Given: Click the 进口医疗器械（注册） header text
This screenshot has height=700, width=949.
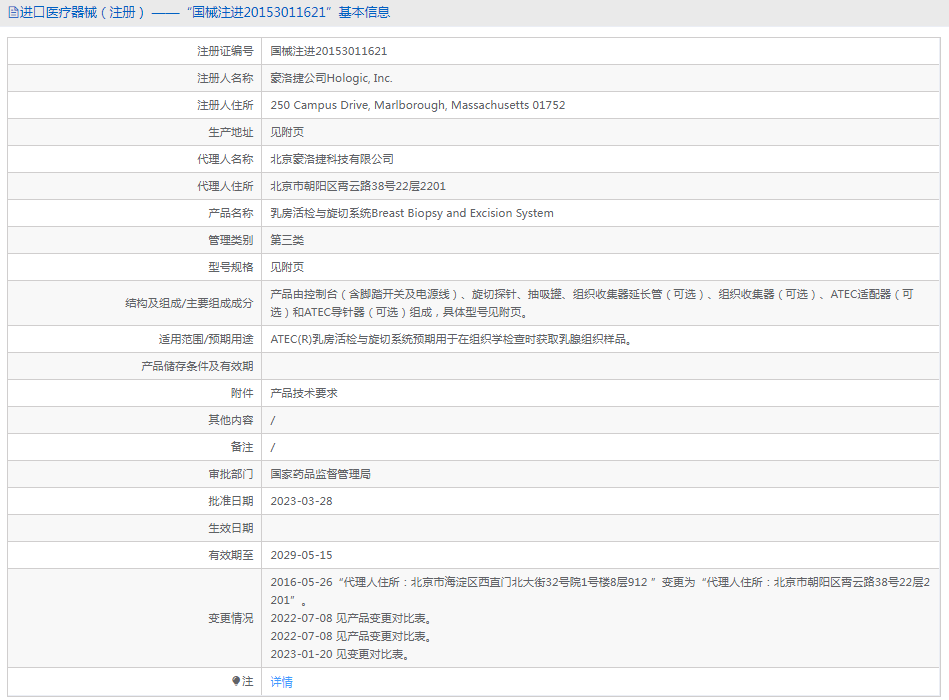Looking at the screenshot, I should coord(75,11).
